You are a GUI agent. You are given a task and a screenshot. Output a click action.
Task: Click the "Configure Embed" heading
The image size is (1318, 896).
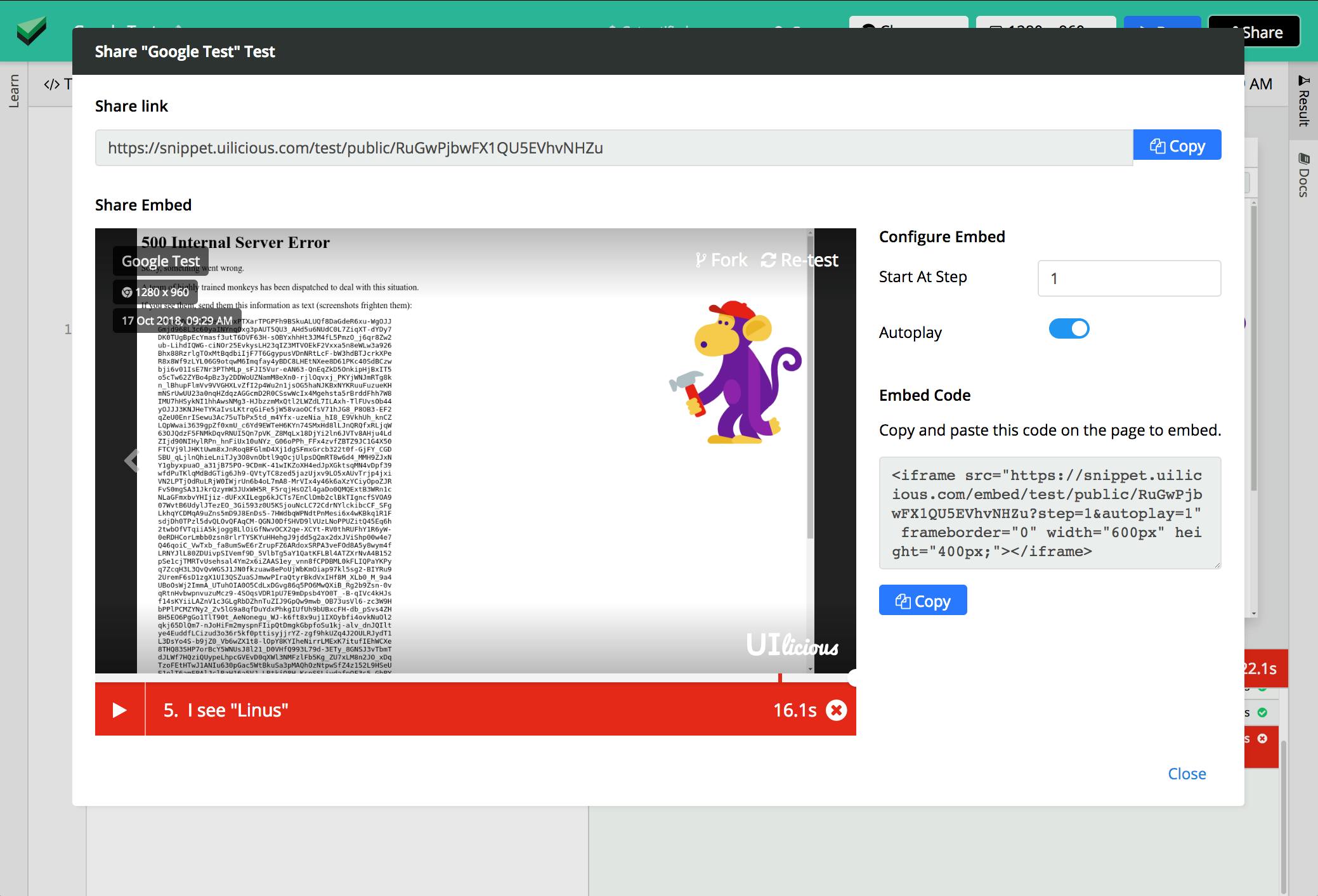[942, 237]
